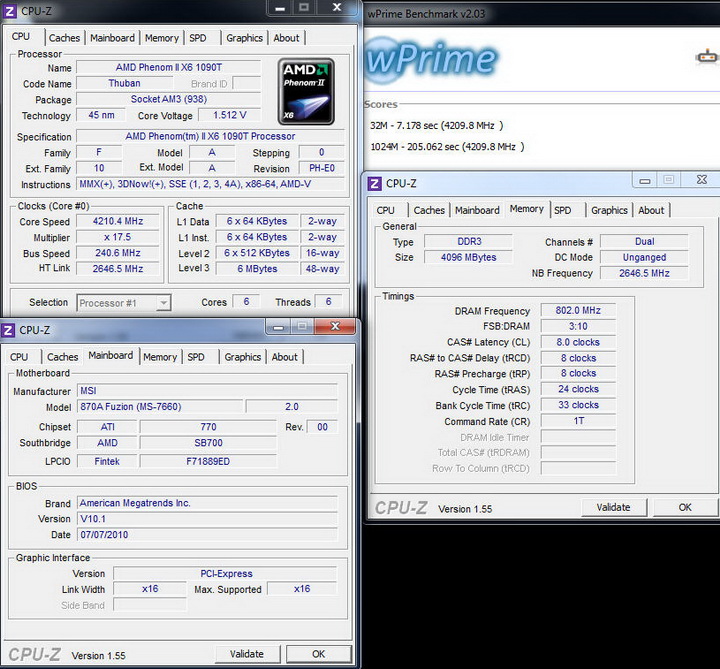This screenshot has height=669, width=720.
Task: Click the Bank Cycle Time value 33 clocks
Action: (578, 405)
